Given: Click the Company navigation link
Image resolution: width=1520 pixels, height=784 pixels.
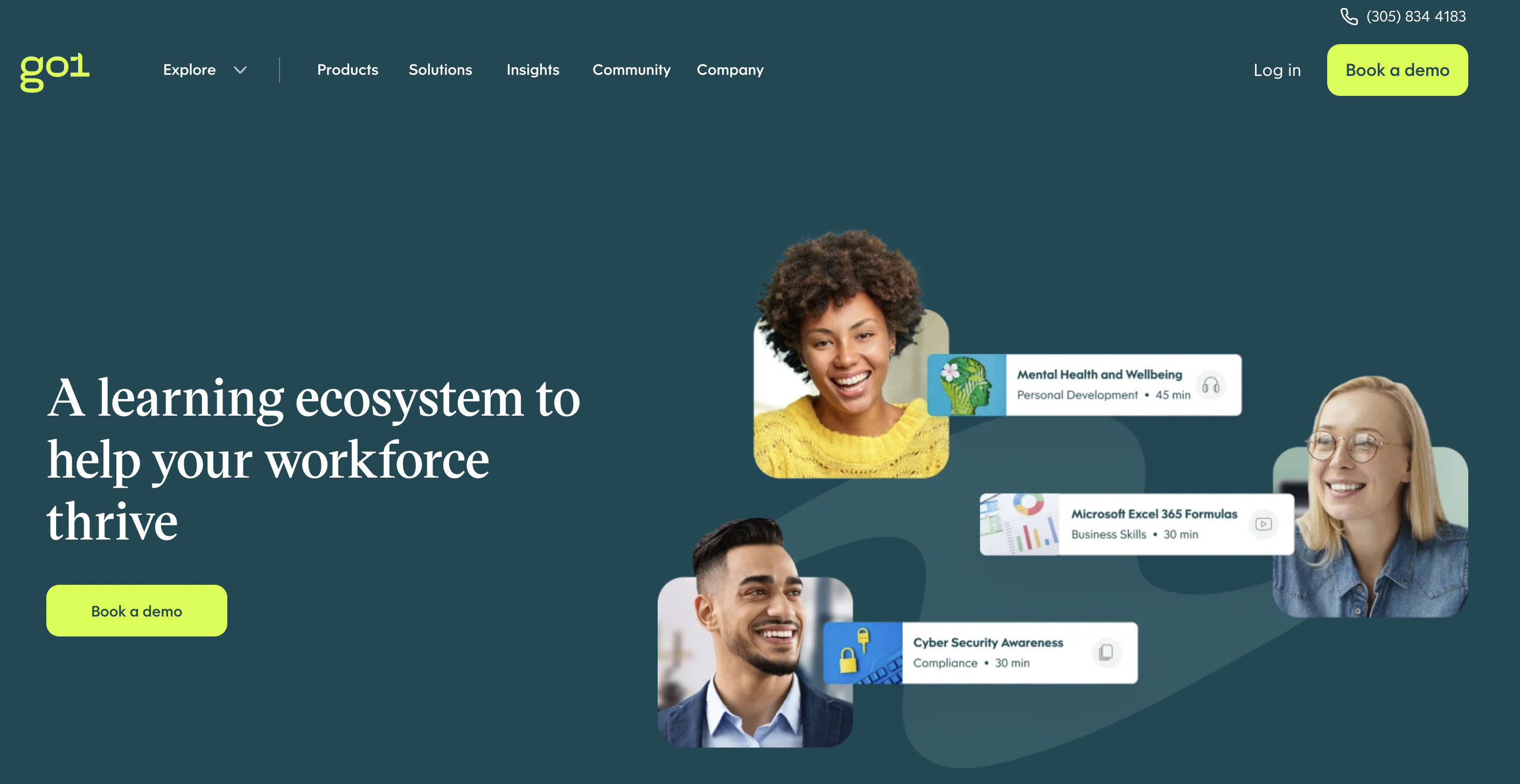Looking at the screenshot, I should [x=731, y=69].
